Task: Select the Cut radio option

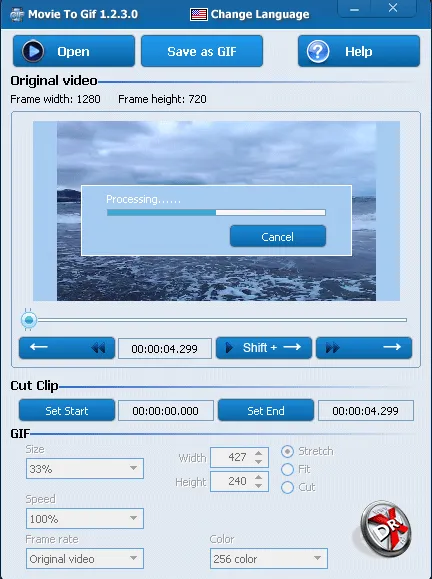Action: 287,487
